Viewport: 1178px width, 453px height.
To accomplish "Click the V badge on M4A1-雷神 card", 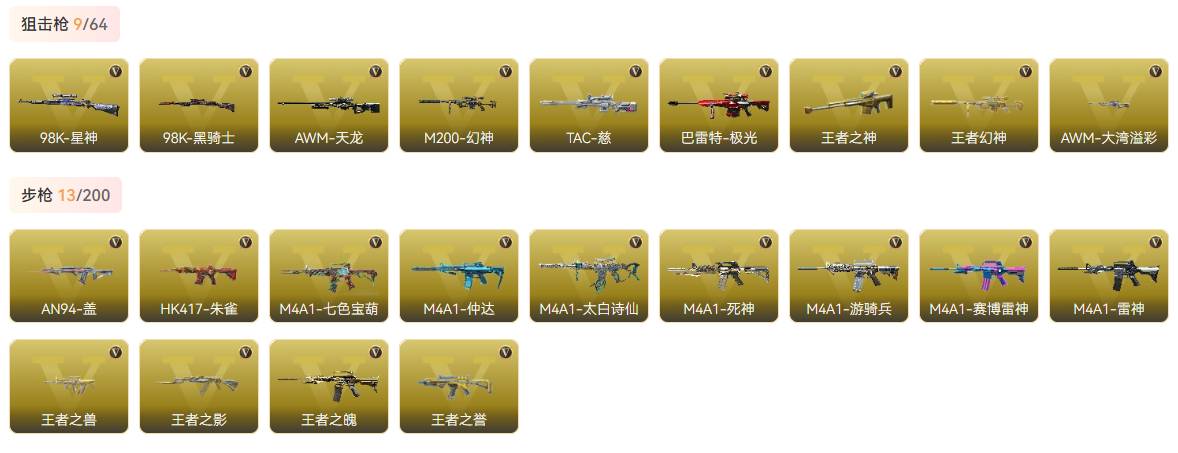I will click(x=1155, y=242).
